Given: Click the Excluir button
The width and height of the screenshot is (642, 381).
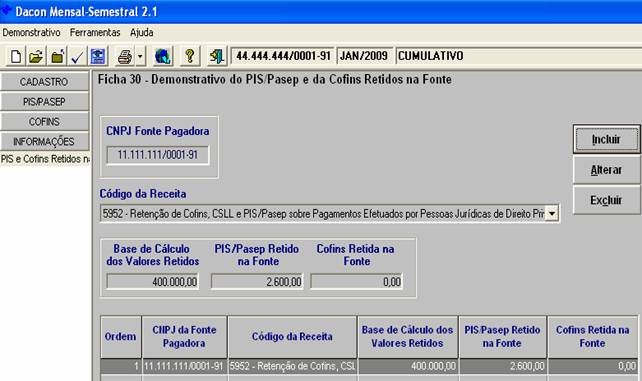Looking at the screenshot, I should pos(606,200).
